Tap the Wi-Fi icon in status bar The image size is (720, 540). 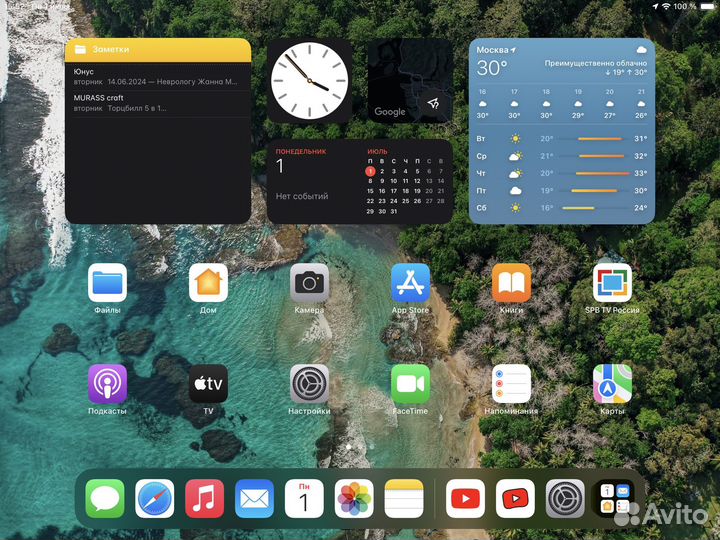click(666, 6)
